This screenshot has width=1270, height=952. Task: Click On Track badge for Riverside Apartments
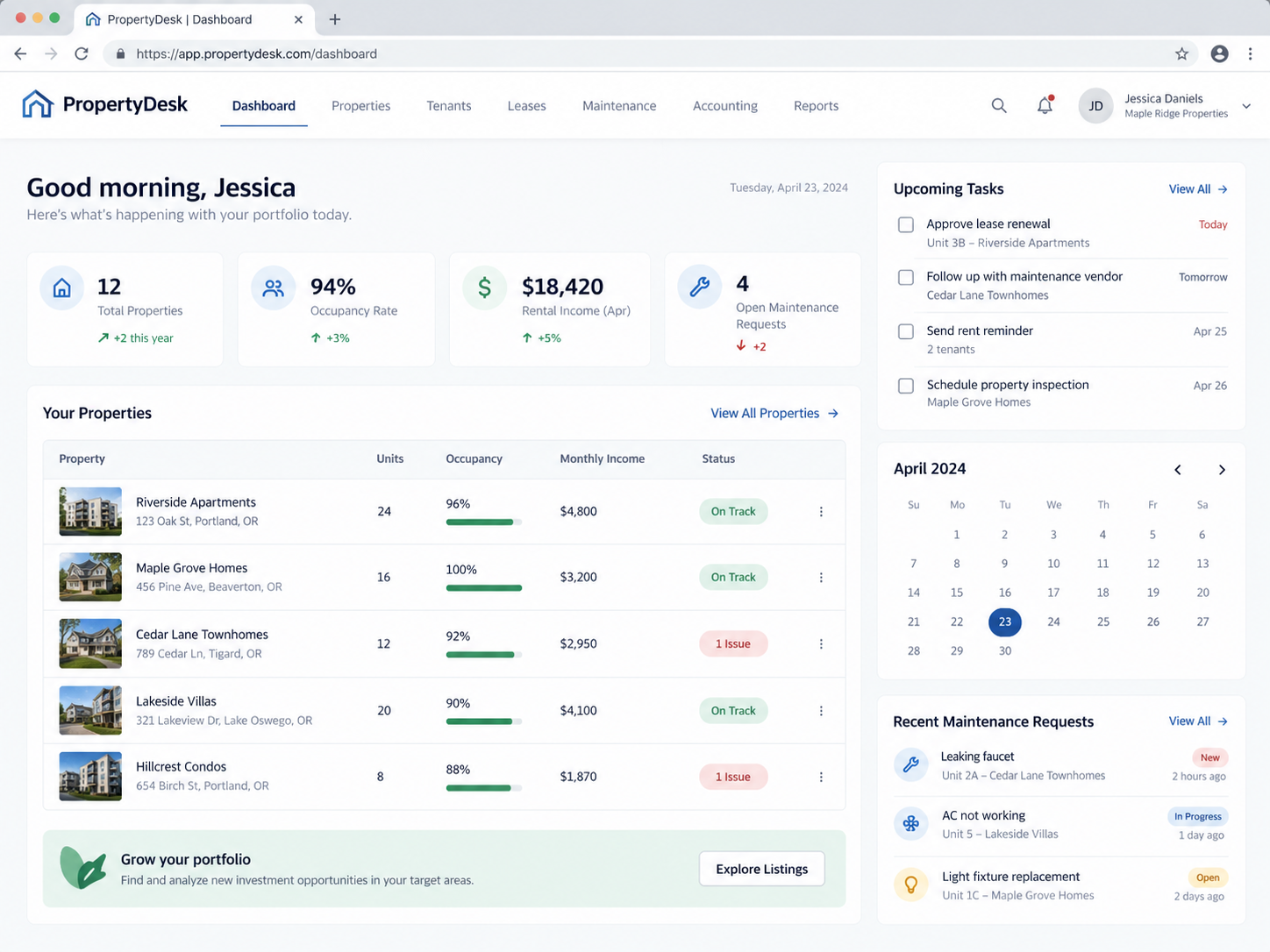[733, 512]
